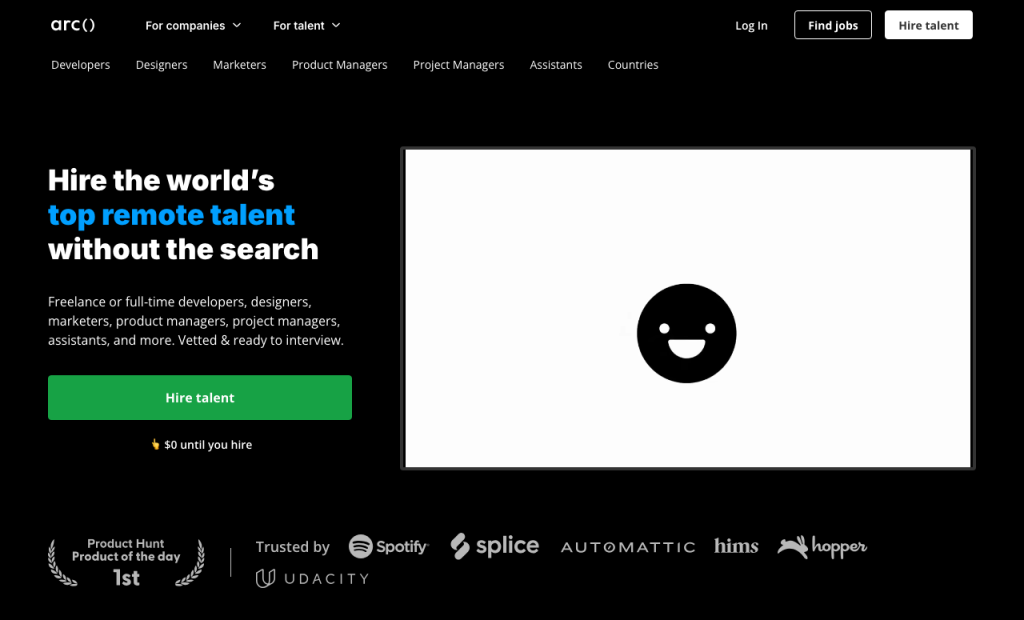Viewport: 1024px width, 620px height.
Task: Click the smiley face video placeholder
Action: [688, 308]
